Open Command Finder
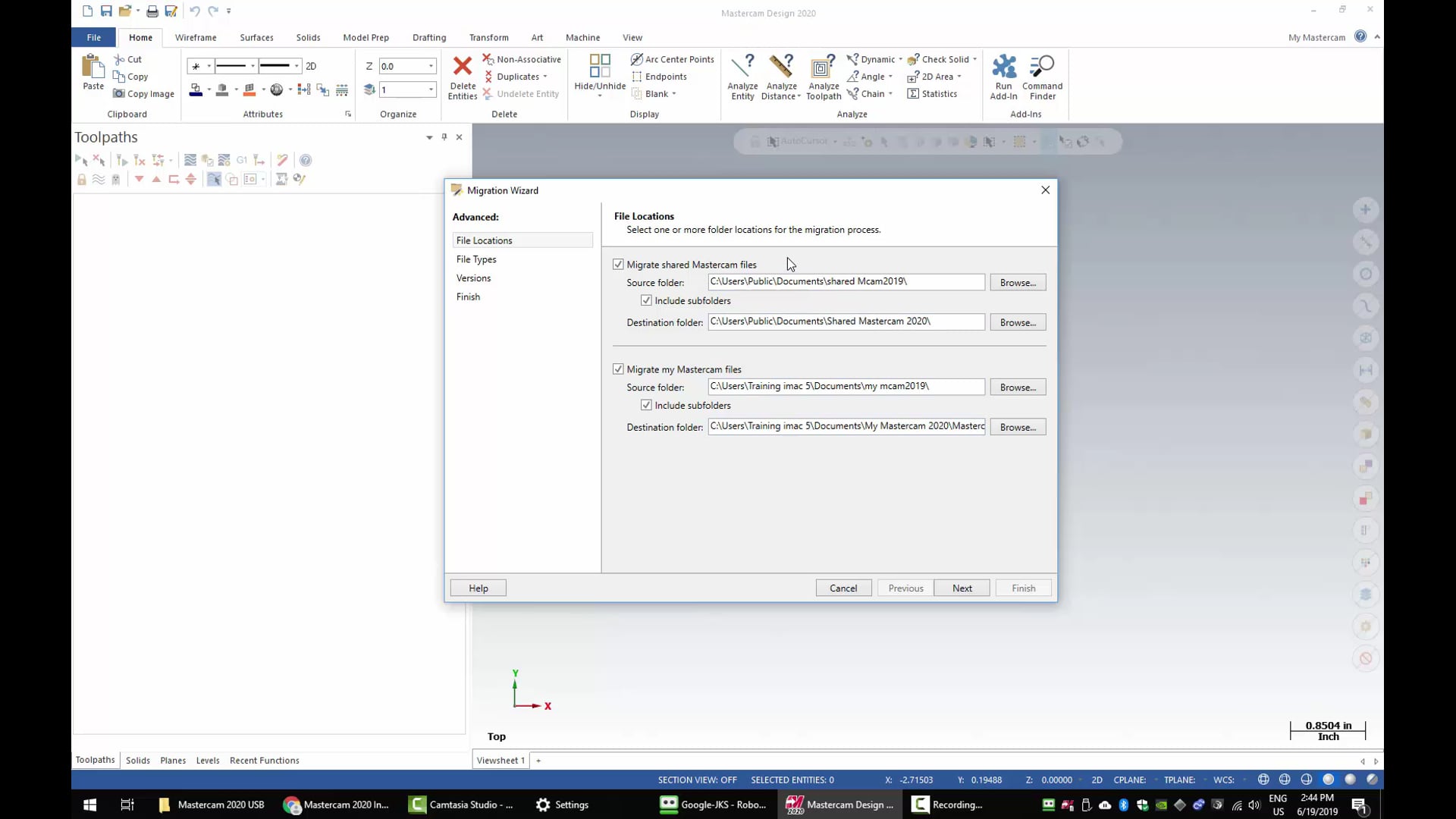 click(1042, 77)
